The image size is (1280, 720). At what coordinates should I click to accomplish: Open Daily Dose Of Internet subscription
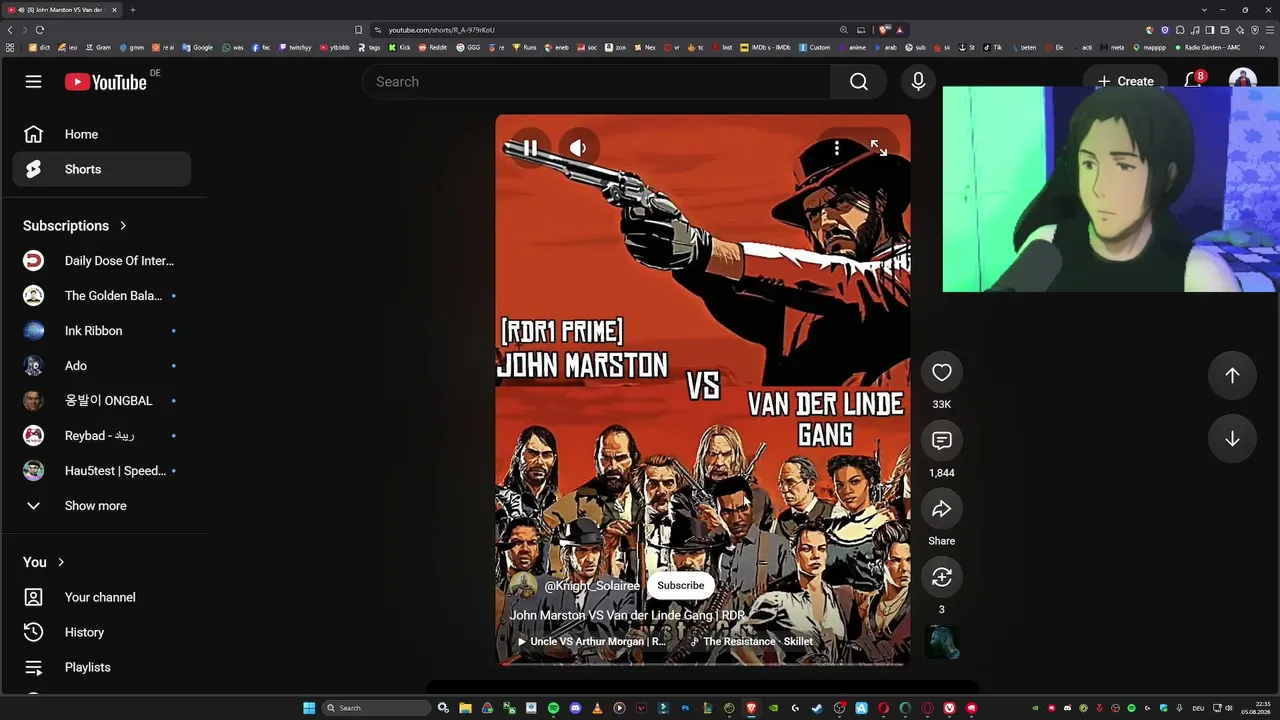[x=101, y=261]
